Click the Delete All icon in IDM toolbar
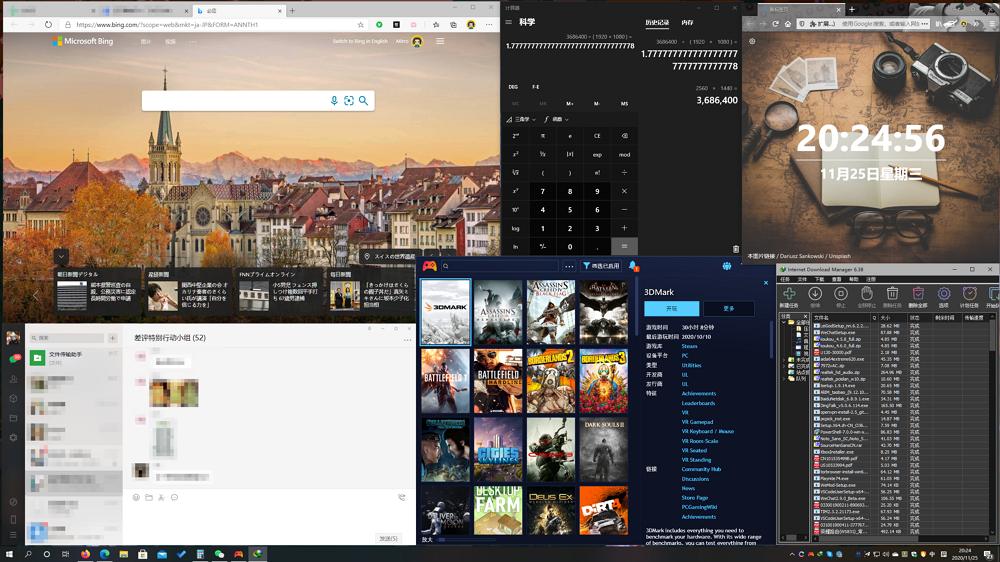This screenshot has height=562, width=1000. [918, 294]
